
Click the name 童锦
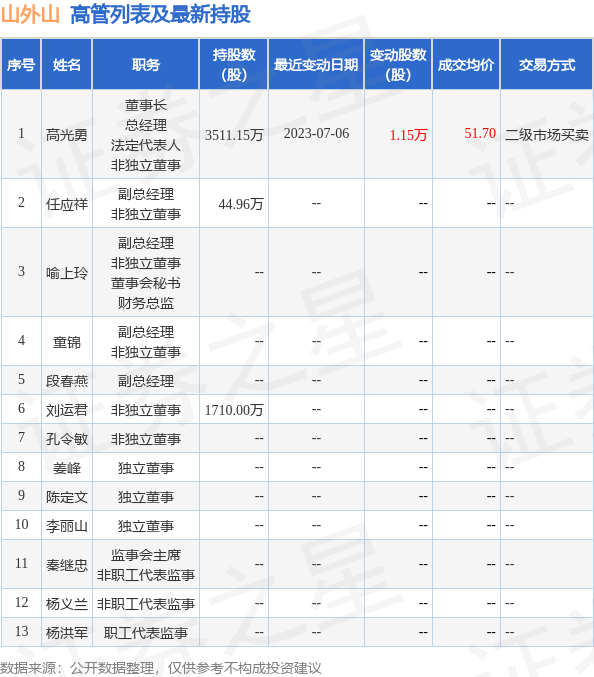tap(66, 342)
